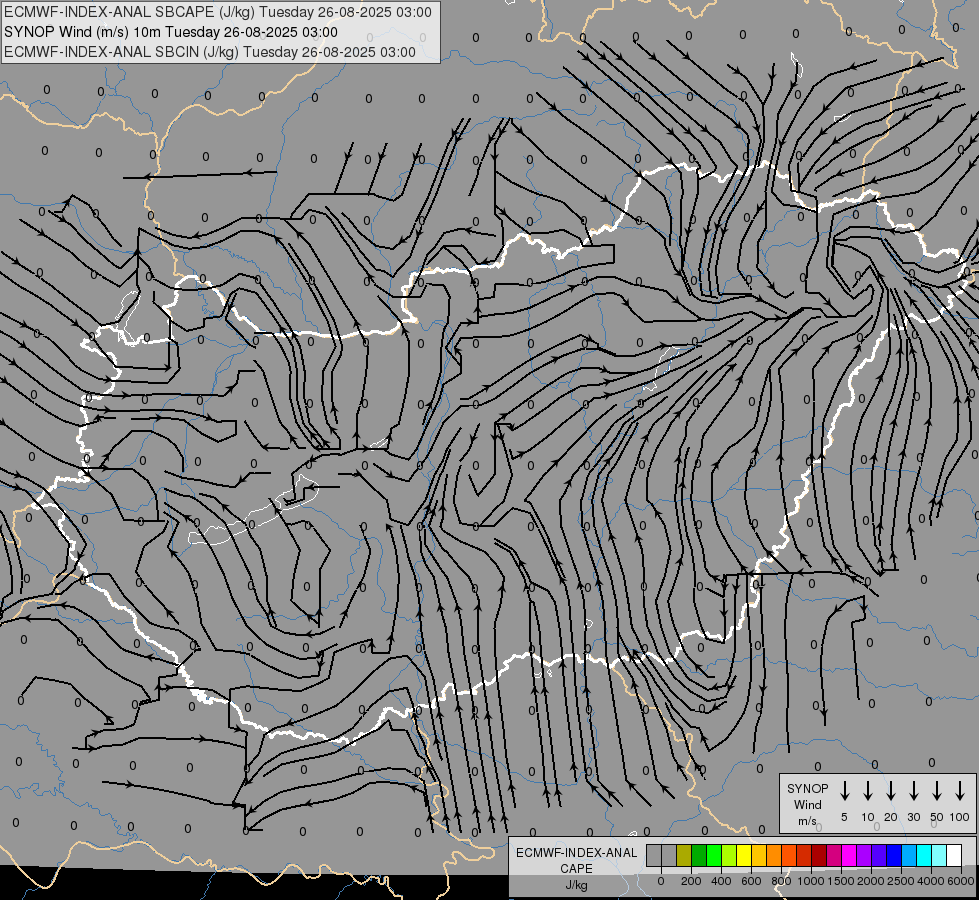Click the 1500 tick label on CAPE scale
The image size is (979, 900).
tap(841, 881)
